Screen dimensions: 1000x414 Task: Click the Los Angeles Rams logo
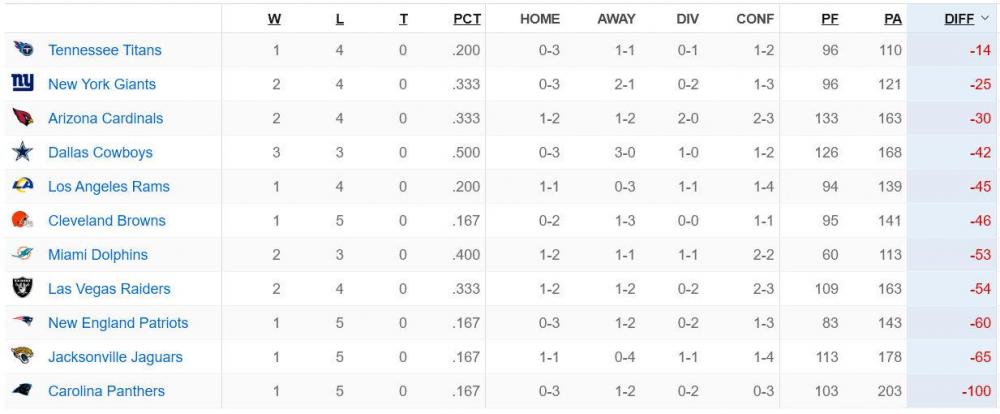(x=22, y=186)
